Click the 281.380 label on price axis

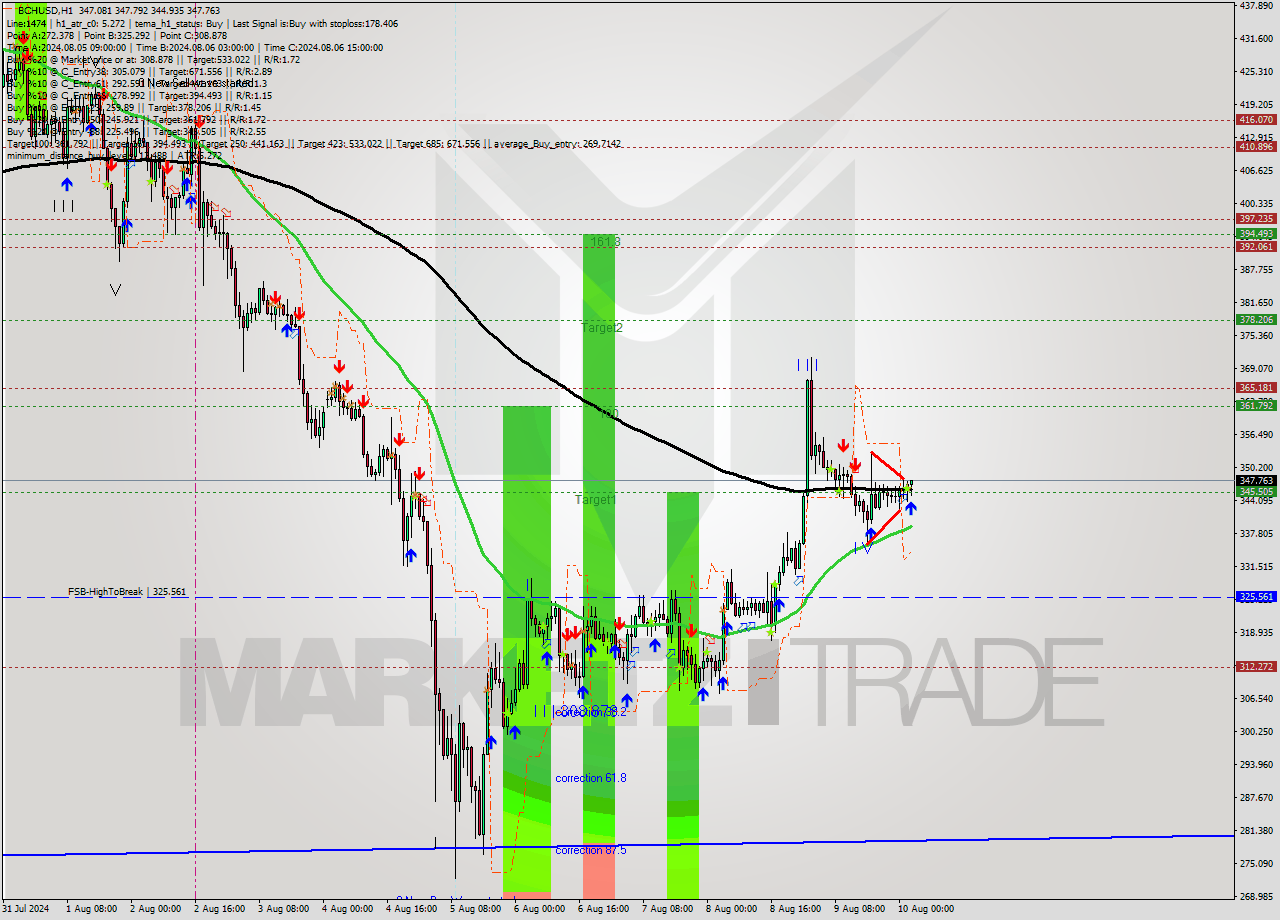click(1256, 830)
